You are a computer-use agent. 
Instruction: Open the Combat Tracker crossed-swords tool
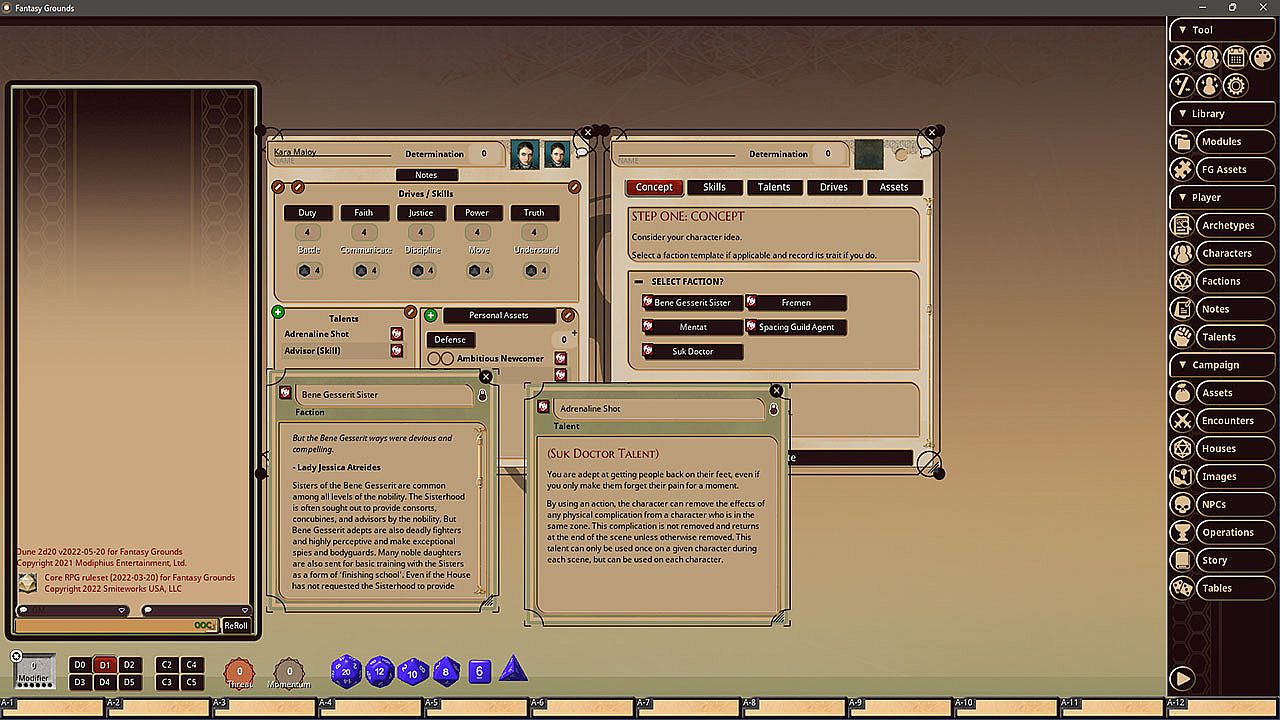click(x=1182, y=58)
